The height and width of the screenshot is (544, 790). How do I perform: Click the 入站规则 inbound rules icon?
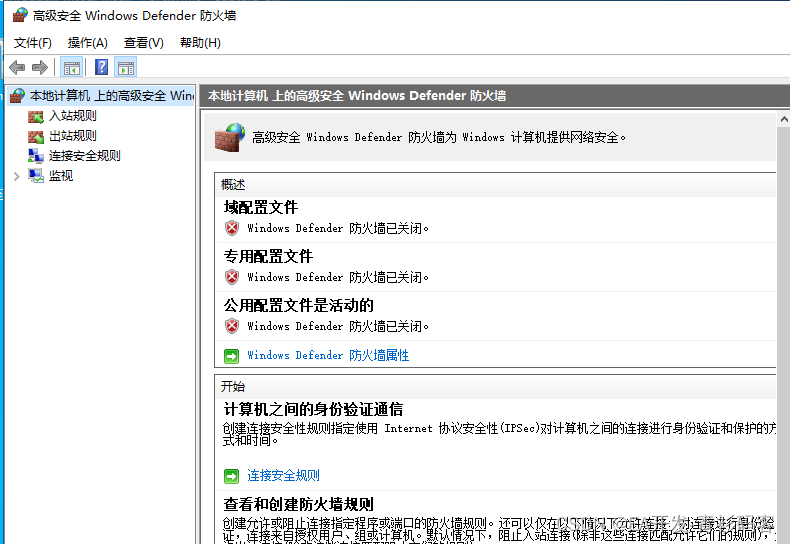point(35,116)
